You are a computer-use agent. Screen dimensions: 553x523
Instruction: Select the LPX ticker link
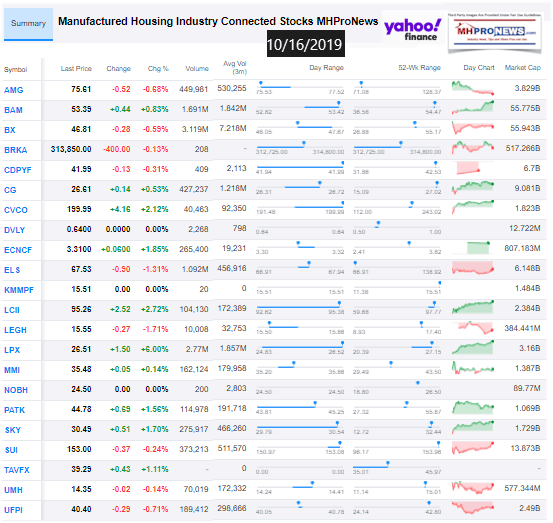click(x=12, y=350)
